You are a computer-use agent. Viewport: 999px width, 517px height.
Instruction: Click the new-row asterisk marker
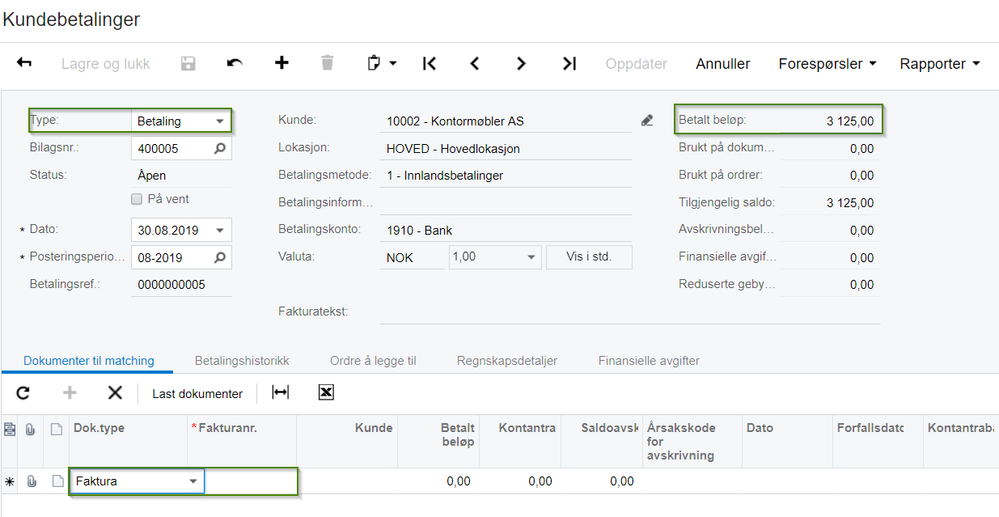coord(9,483)
